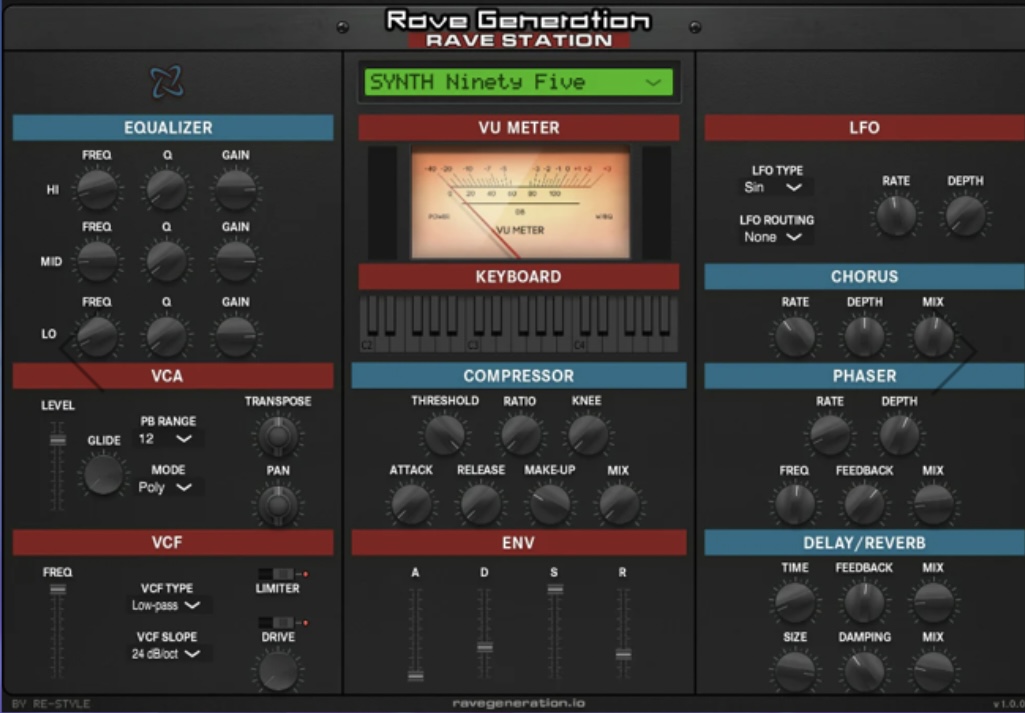Toggle the DRIVE switch
Image resolution: width=1025 pixels, height=713 pixels.
[x=277, y=622]
